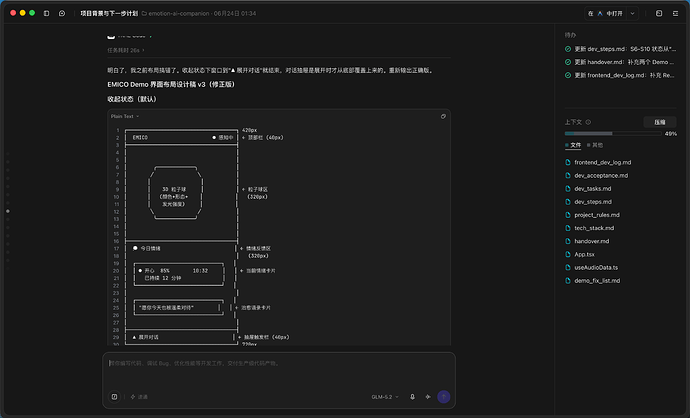This screenshot has width=690, height=418.
Task: Click check icon beside handover.md todo
Action: pos(568,62)
